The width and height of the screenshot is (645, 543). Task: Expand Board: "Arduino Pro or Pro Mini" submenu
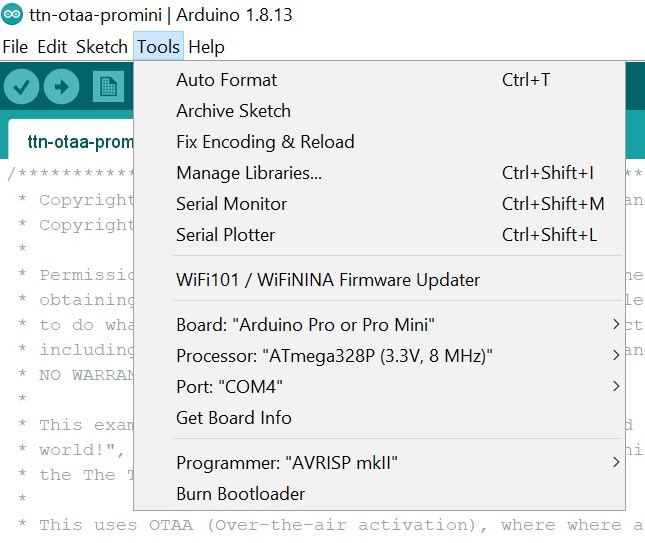click(x=379, y=325)
